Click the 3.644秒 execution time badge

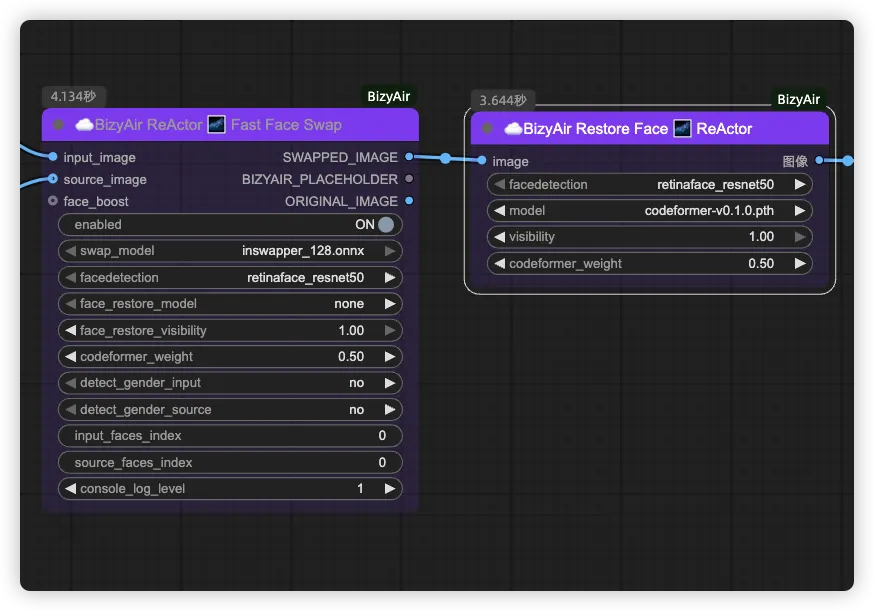tap(503, 100)
